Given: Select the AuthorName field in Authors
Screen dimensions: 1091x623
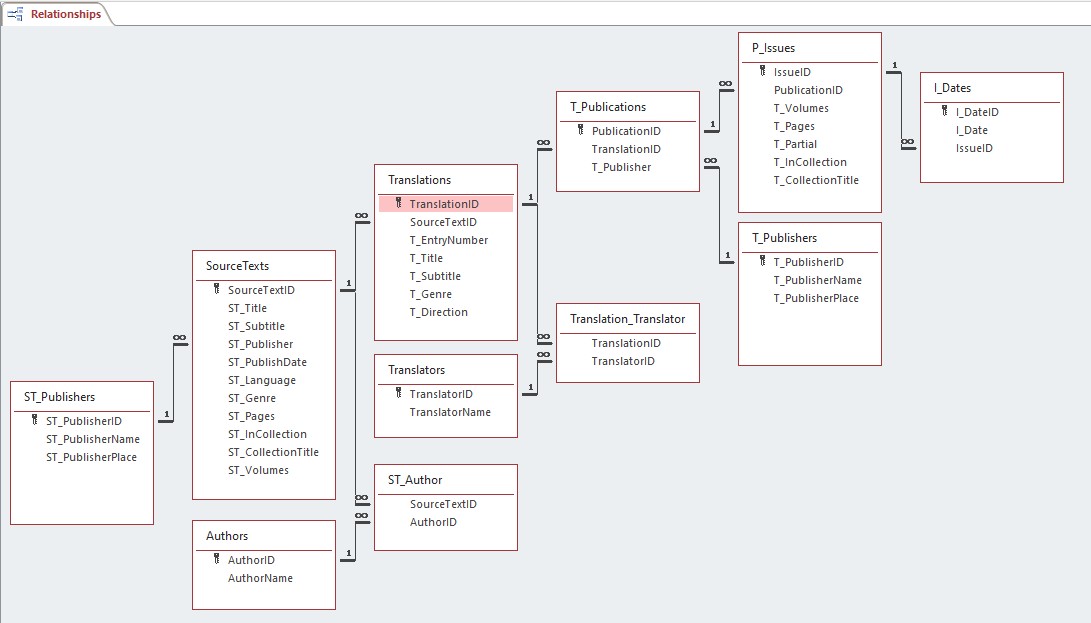Looking at the screenshot, I should (x=260, y=578).
